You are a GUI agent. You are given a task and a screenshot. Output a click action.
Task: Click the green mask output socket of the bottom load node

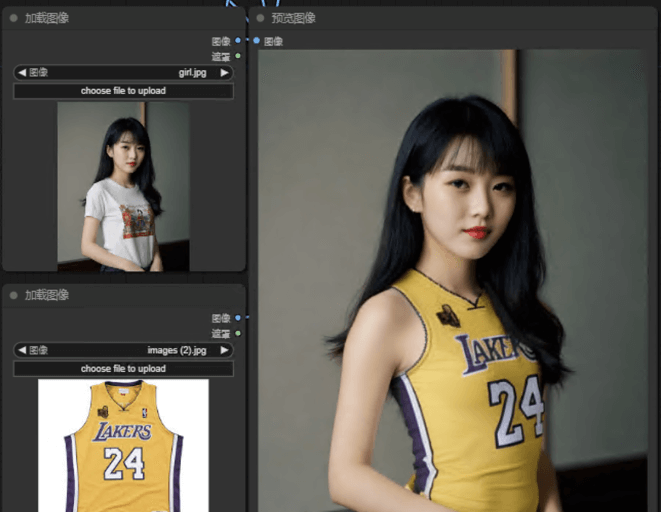click(238, 333)
